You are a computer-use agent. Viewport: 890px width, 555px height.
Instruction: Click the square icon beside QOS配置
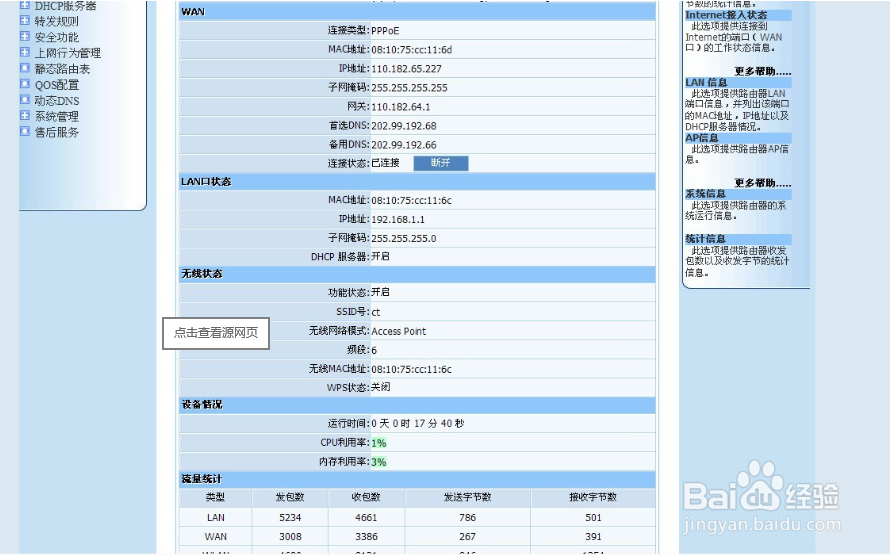click(24, 85)
